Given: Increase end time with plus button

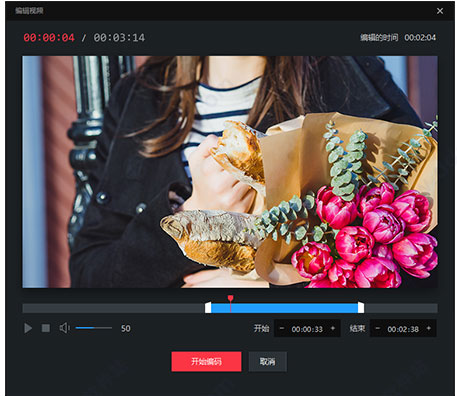Looking at the screenshot, I should 429,329.
